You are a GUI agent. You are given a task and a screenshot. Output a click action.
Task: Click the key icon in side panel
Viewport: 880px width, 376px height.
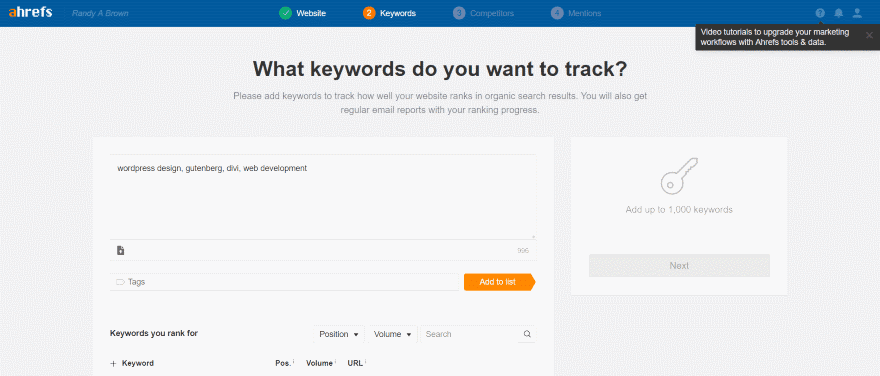coord(679,176)
